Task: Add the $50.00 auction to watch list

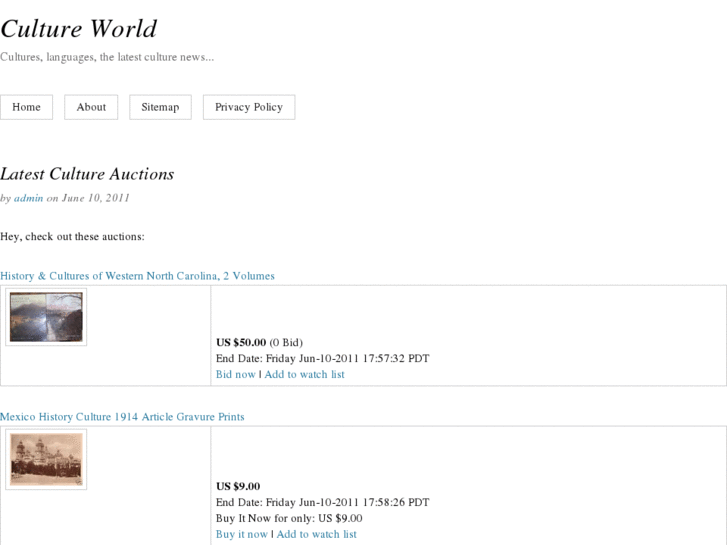Action: [x=305, y=374]
